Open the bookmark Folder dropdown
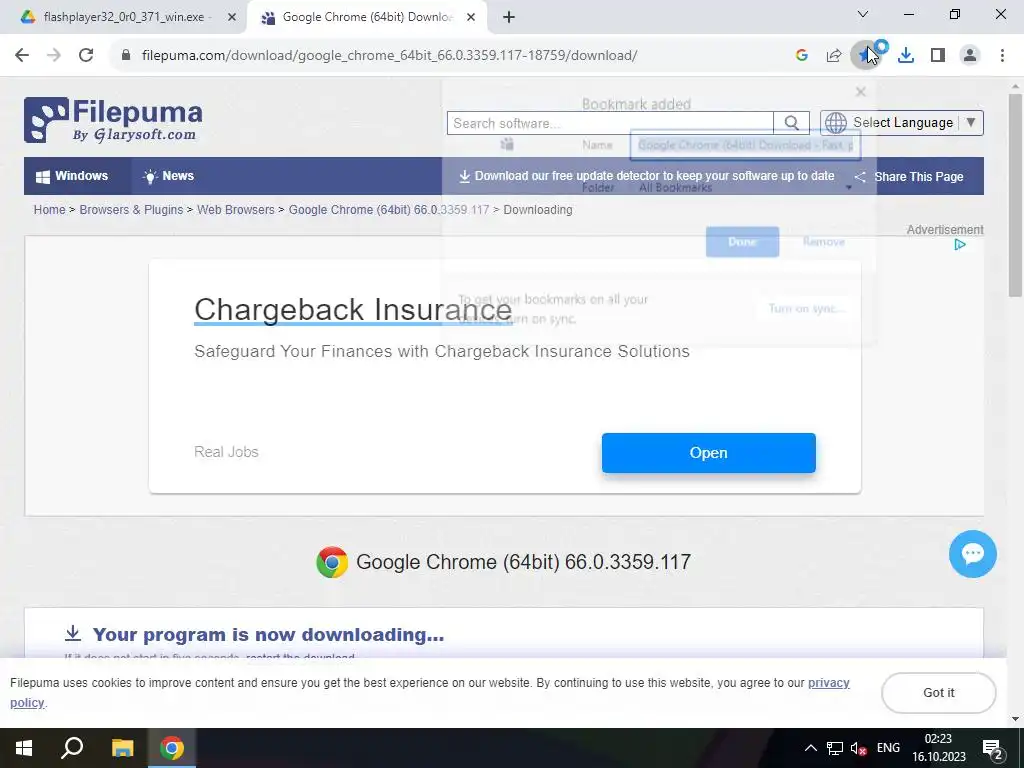 (745, 187)
